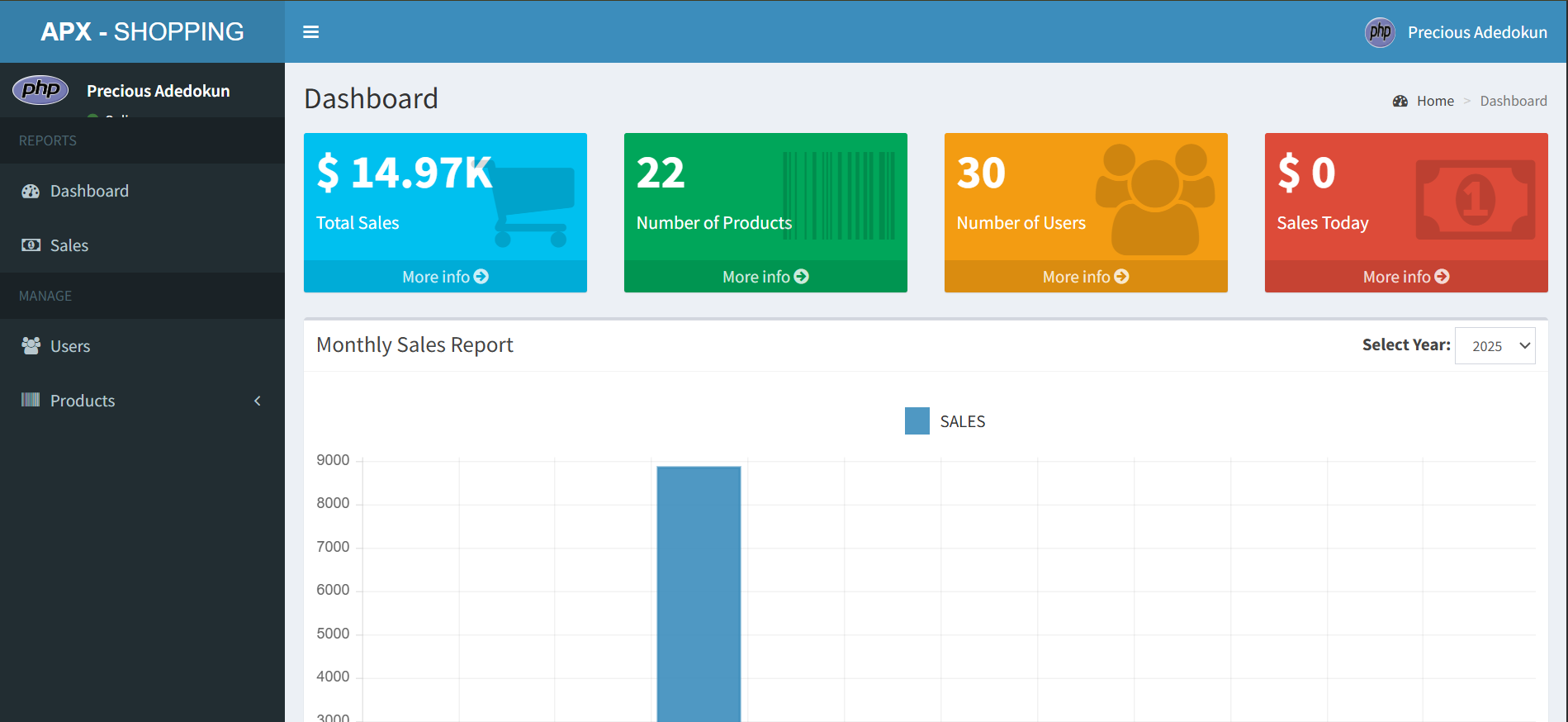Toggle the SALES legend color swatch

pos(917,421)
